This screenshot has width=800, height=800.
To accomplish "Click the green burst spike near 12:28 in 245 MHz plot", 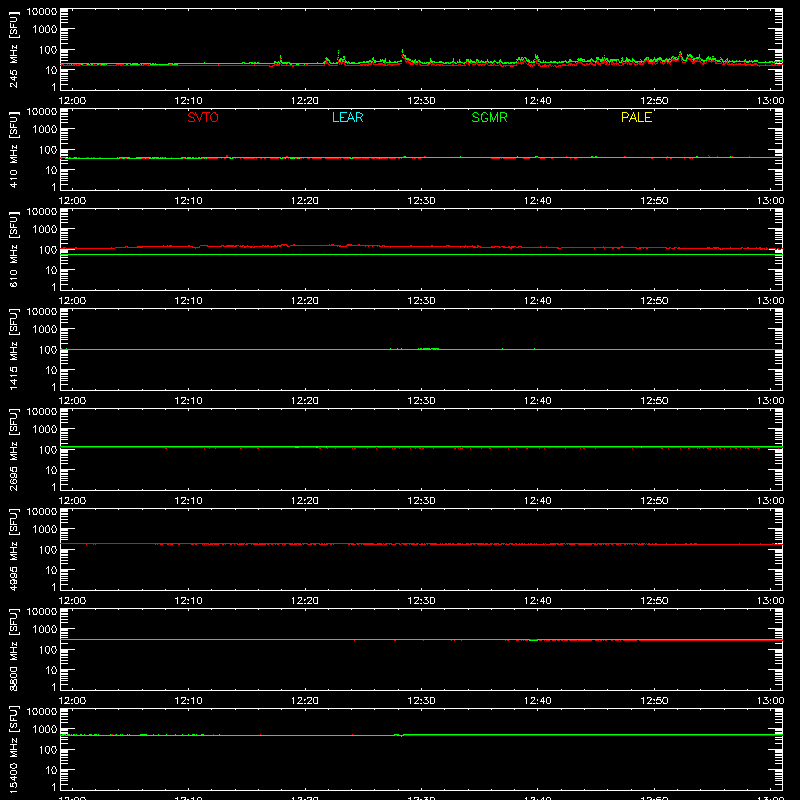I will pyautogui.click(x=403, y=53).
